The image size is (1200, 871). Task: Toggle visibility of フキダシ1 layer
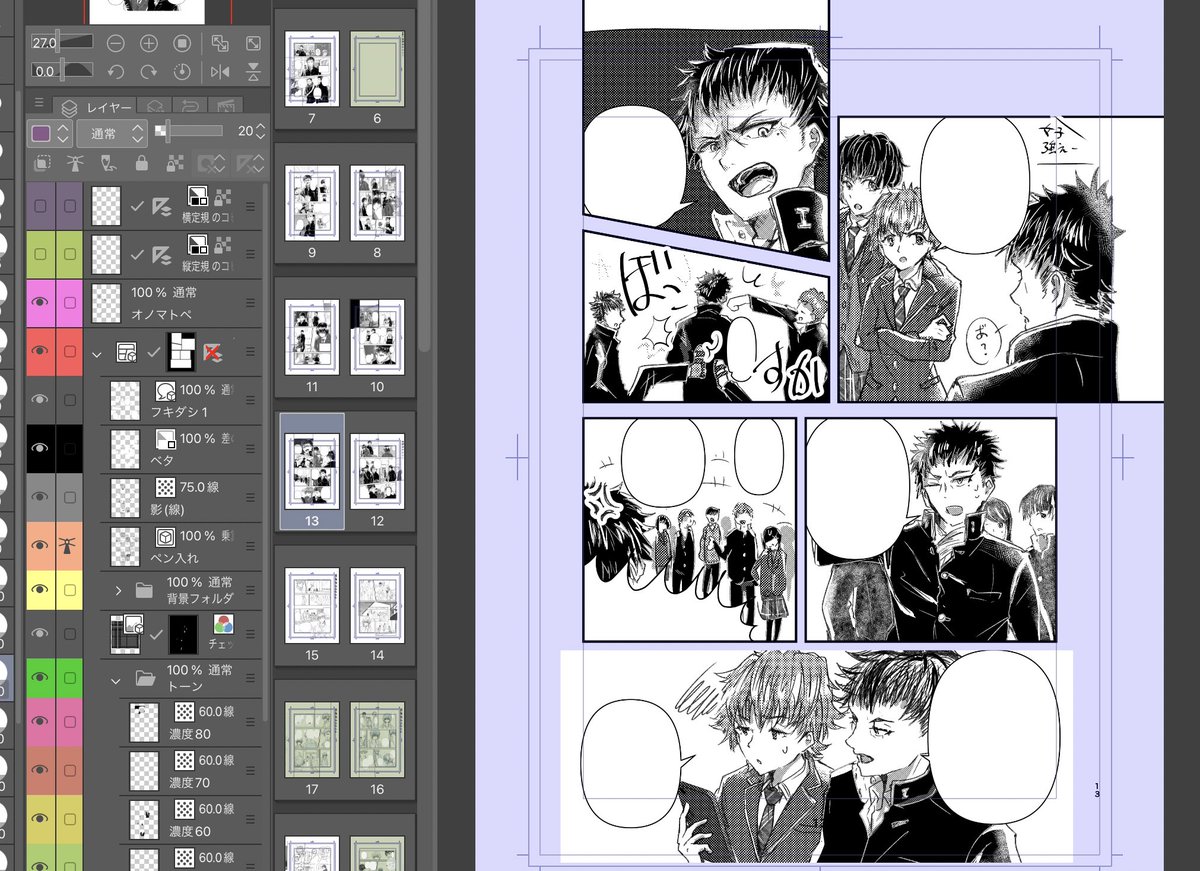pos(40,400)
